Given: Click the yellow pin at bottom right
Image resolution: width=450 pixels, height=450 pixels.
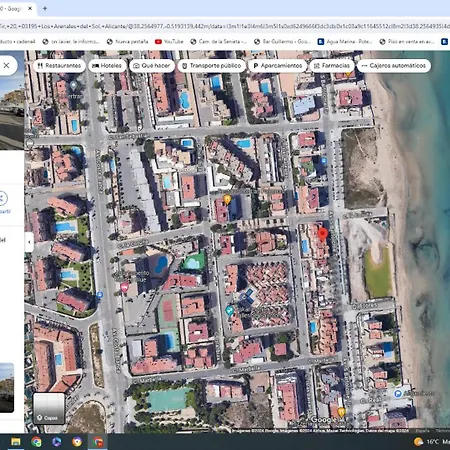Looking at the screenshot, I should (x=341, y=412).
